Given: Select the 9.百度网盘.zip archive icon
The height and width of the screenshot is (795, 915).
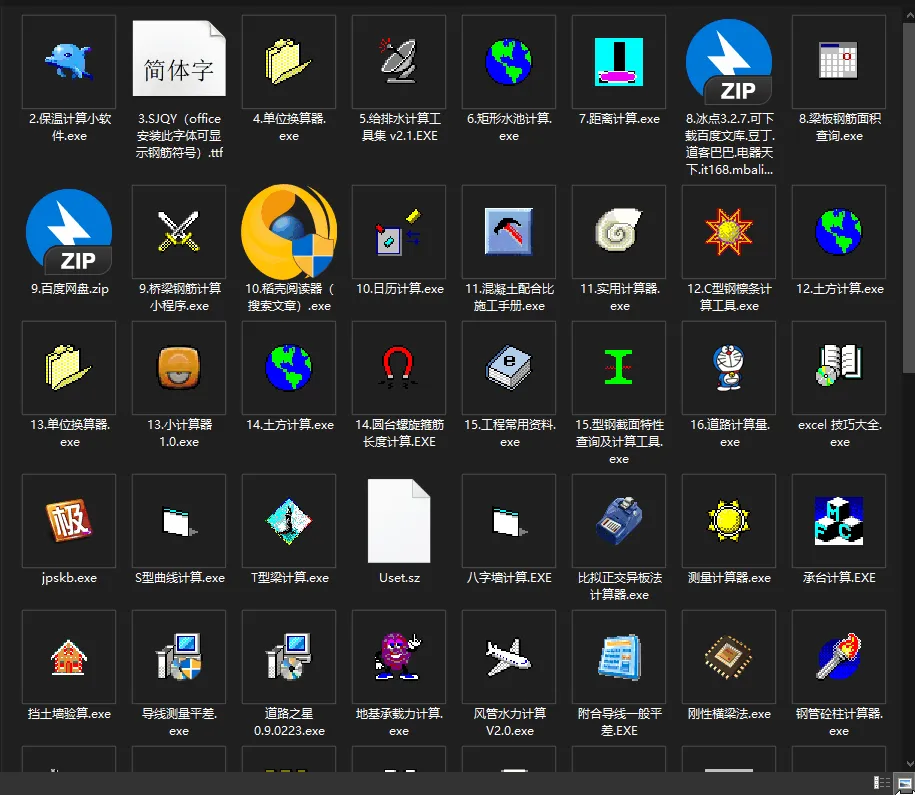Looking at the screenshot, I should pyautogui.click(x=69, y=232).
